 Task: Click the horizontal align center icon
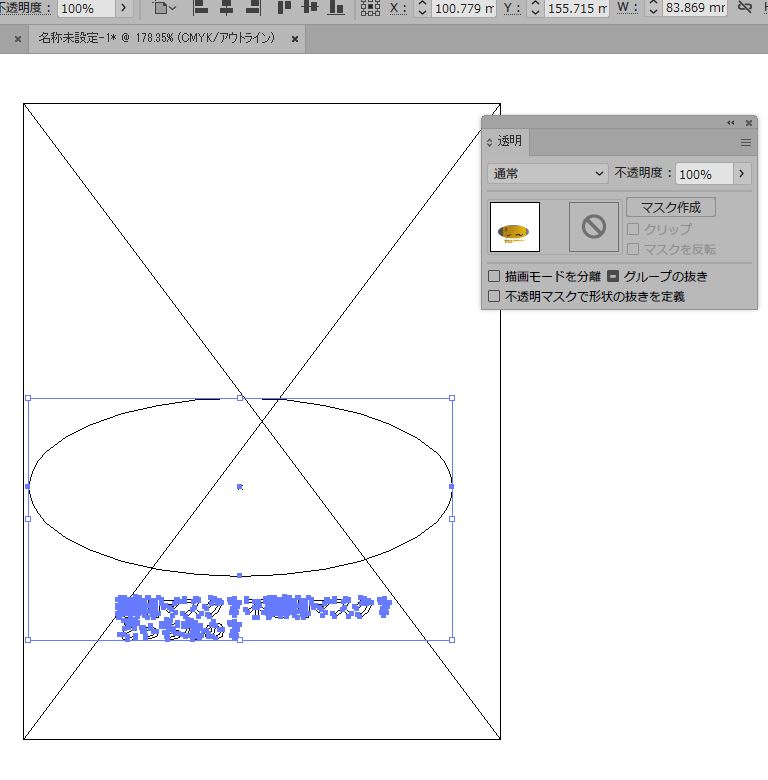[226, 8]
